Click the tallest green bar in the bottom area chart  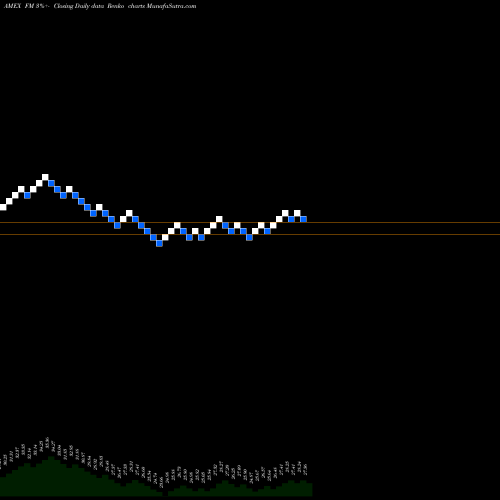[x=51, y=476]
